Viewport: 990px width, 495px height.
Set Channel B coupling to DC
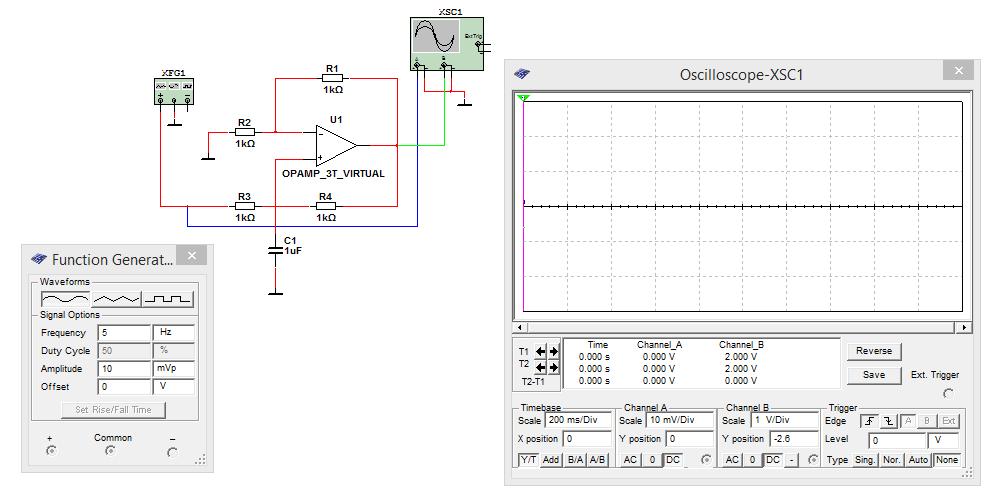point(773,460)
